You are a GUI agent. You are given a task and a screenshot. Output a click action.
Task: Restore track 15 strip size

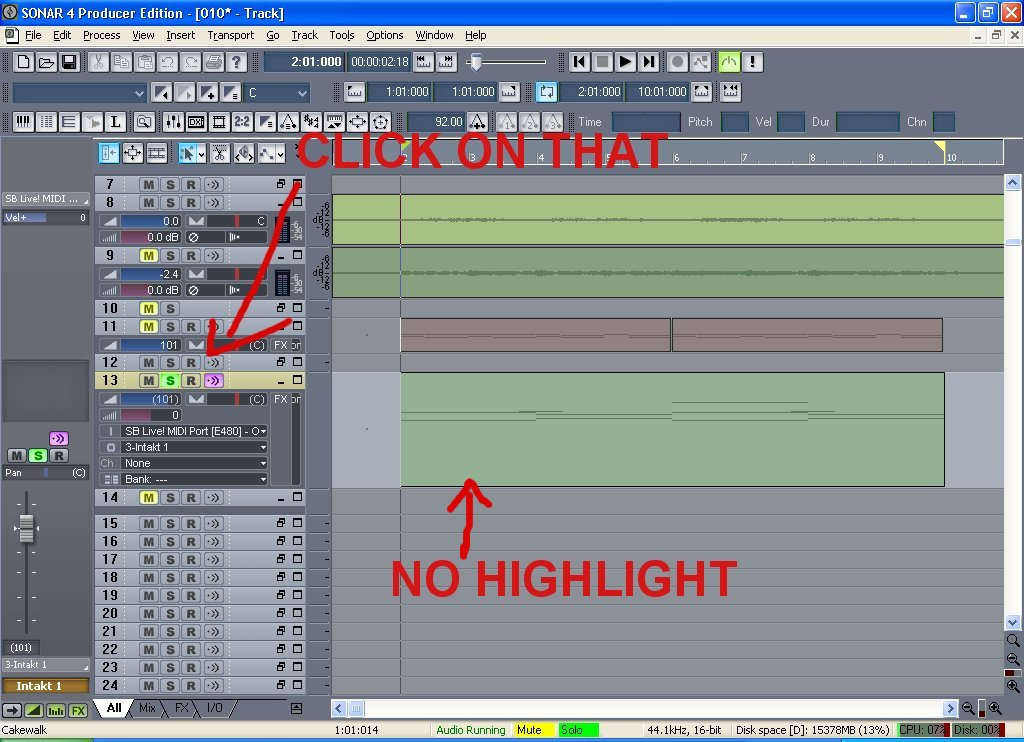click(281, 523)
